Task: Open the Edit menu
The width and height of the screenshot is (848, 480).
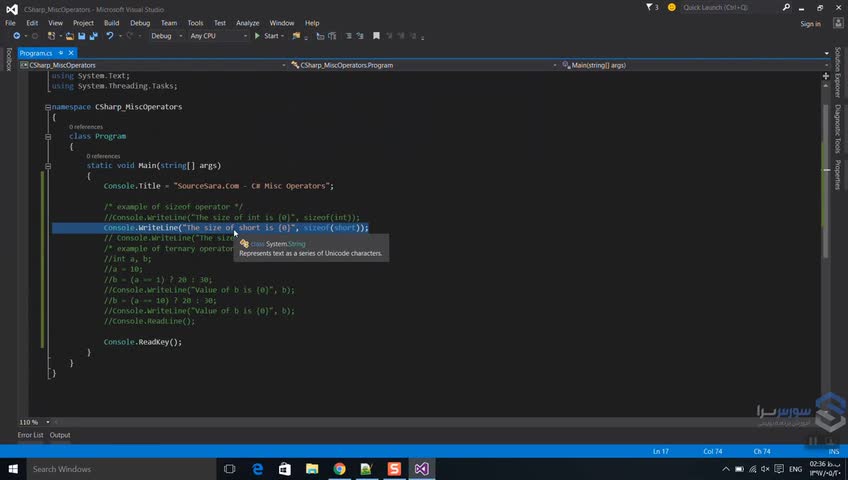Action: pos(32,23)
